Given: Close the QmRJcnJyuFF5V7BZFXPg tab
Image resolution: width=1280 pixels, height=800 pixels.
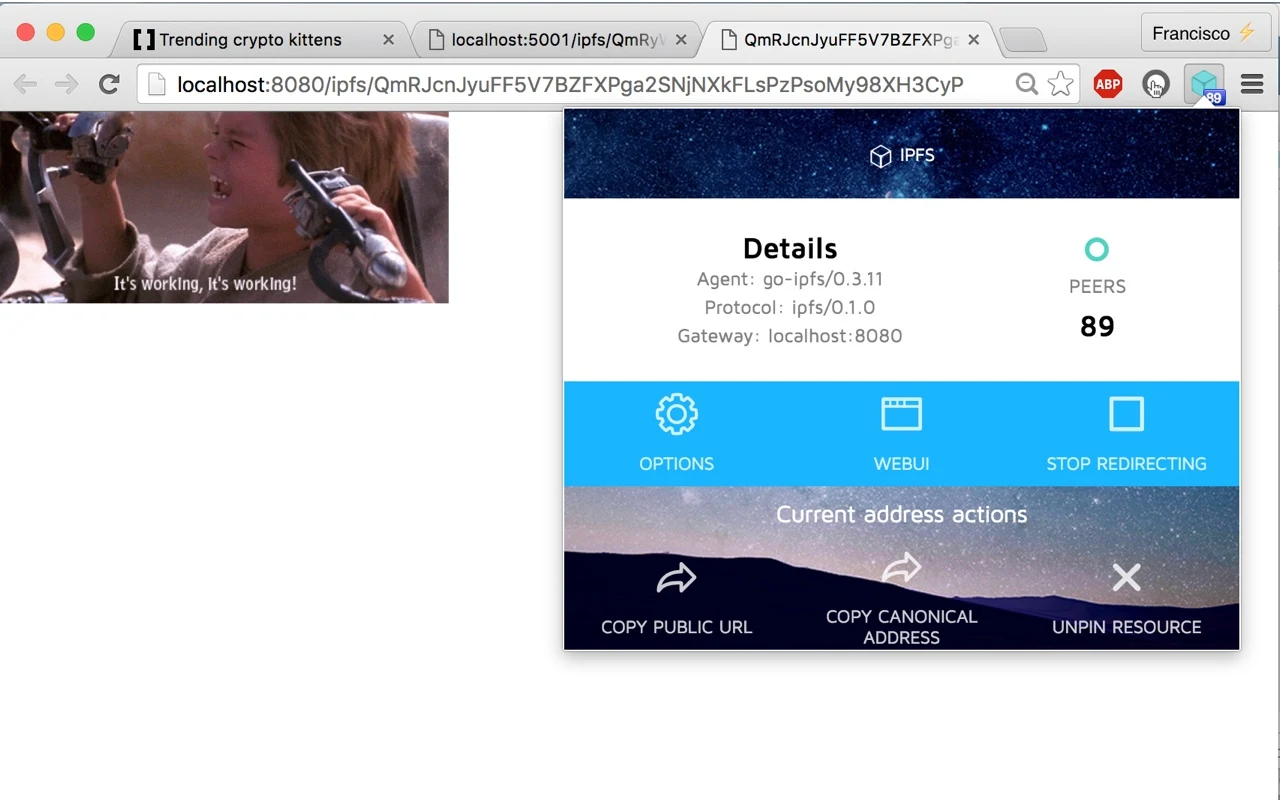Looking at the screenshot, I should point(973,40).
